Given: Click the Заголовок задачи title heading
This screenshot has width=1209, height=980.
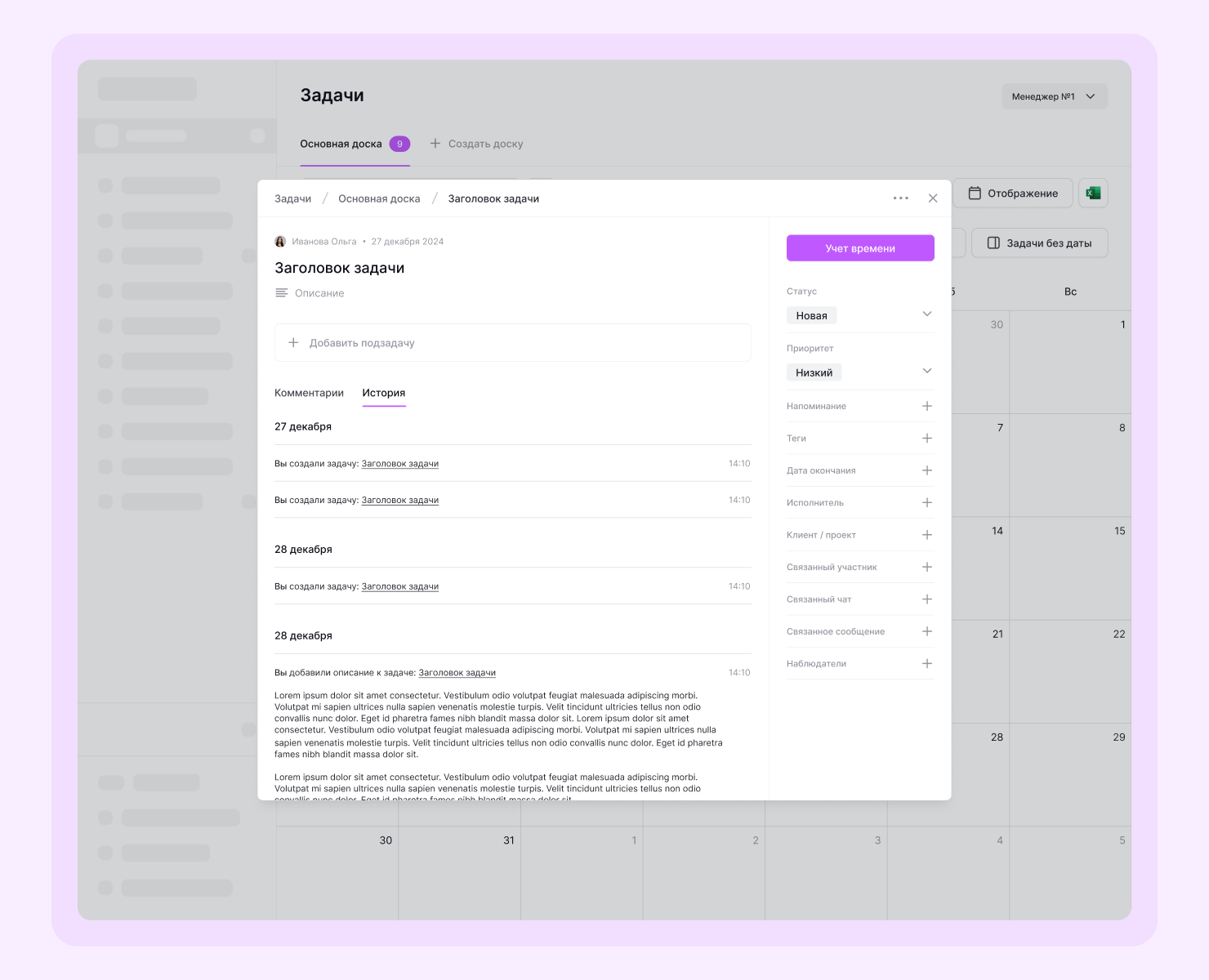Looking at the screenshot, I should tap(340, 268).
